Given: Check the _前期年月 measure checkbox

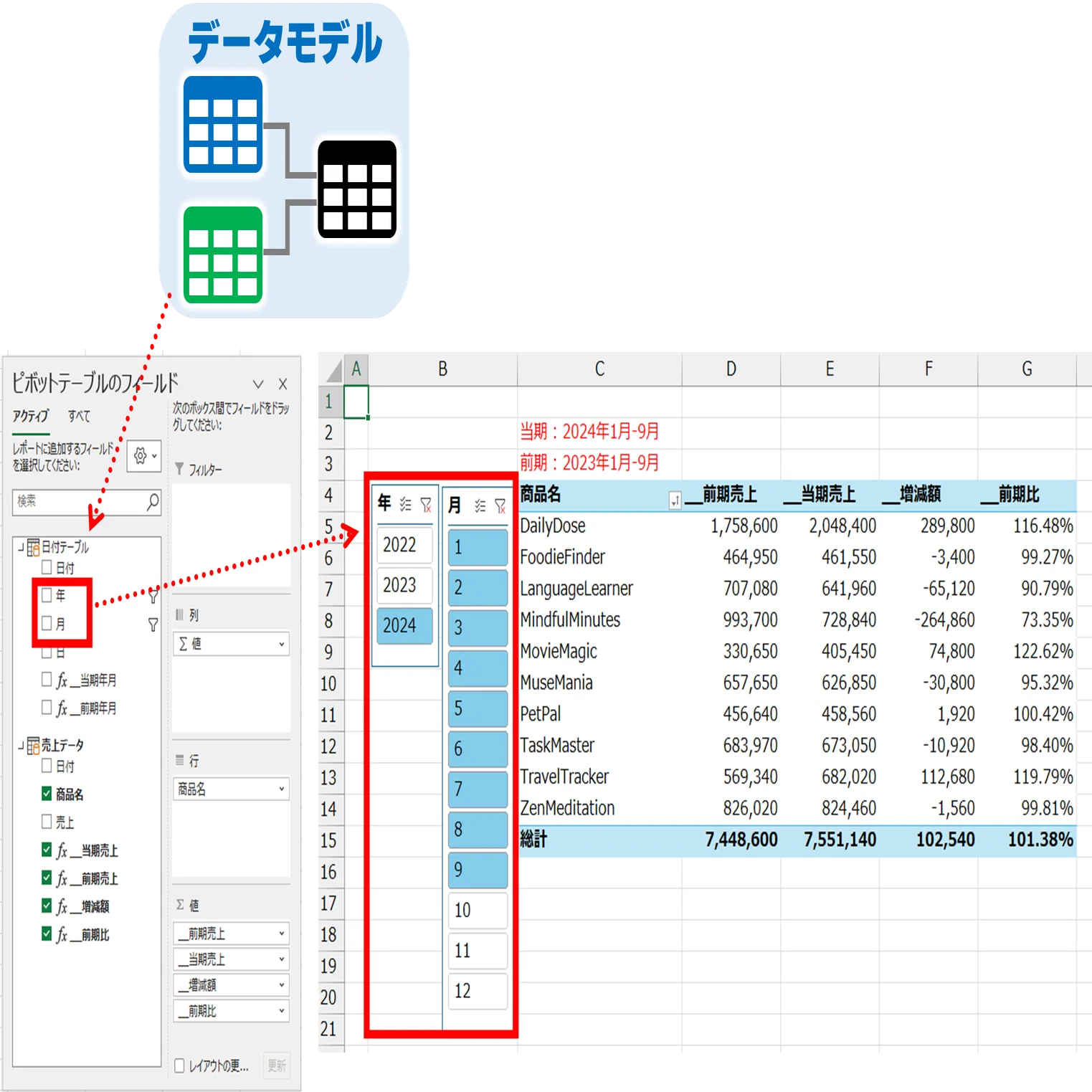Looking at the screenshot, I should pyautogui.click(x=47, y=708).
